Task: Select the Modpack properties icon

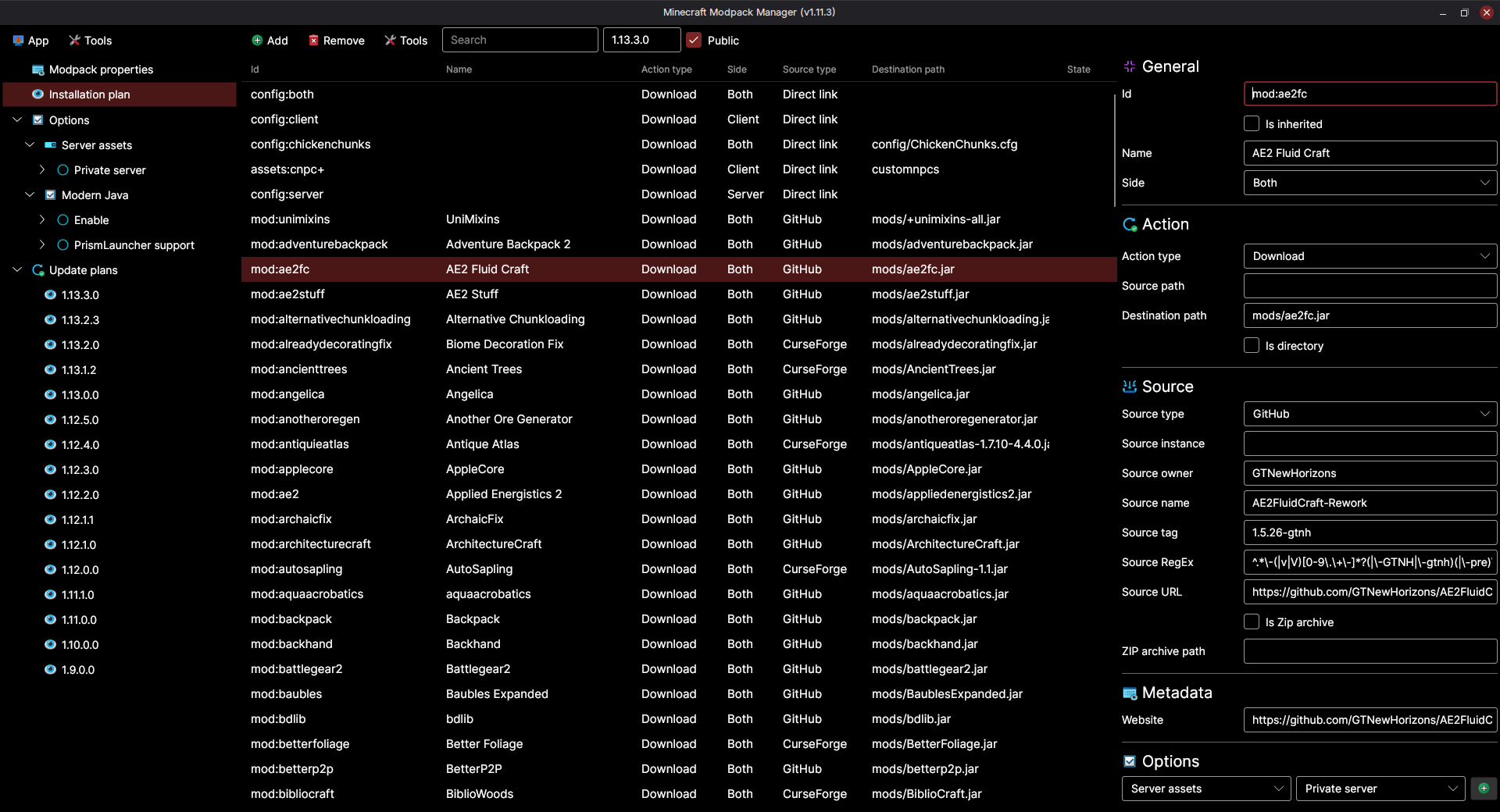Action: [37, 69]
